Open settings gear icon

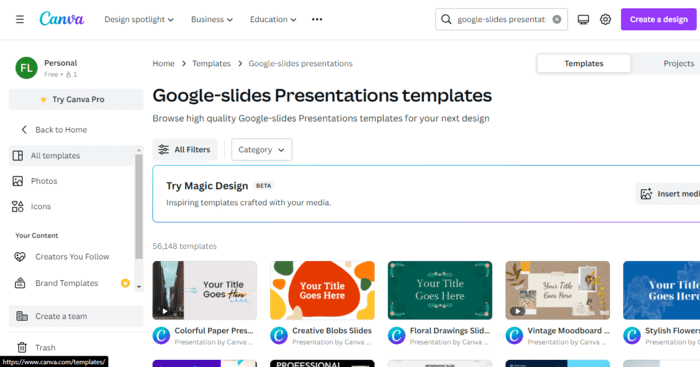click(x=605, y=19)
